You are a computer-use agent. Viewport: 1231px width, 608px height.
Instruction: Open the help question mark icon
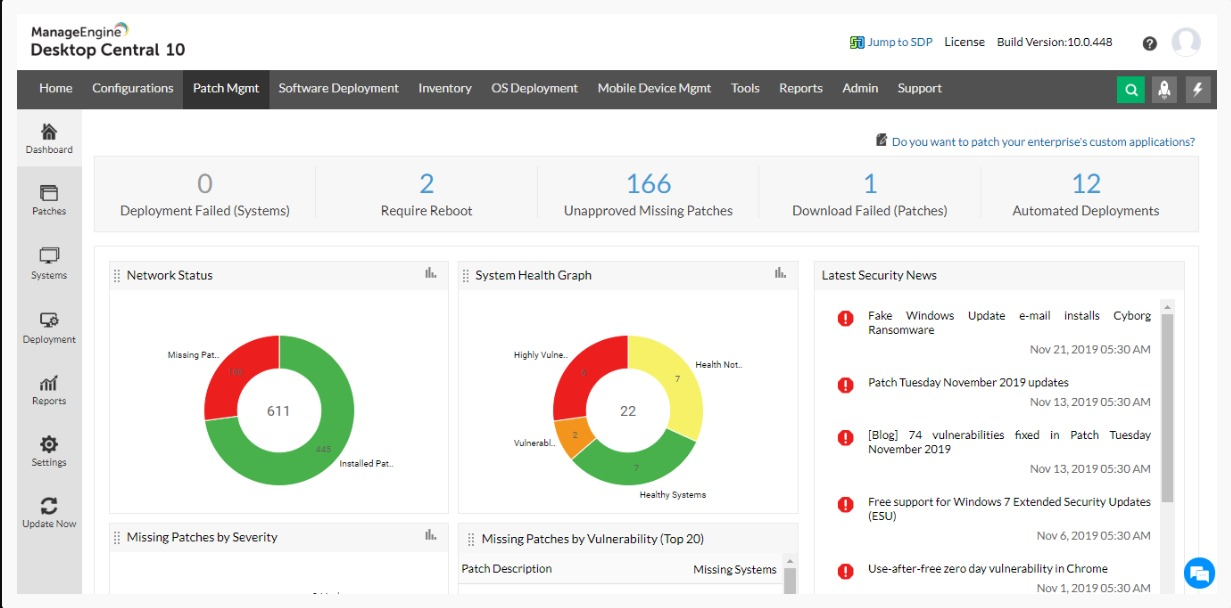coord(1150,43)
